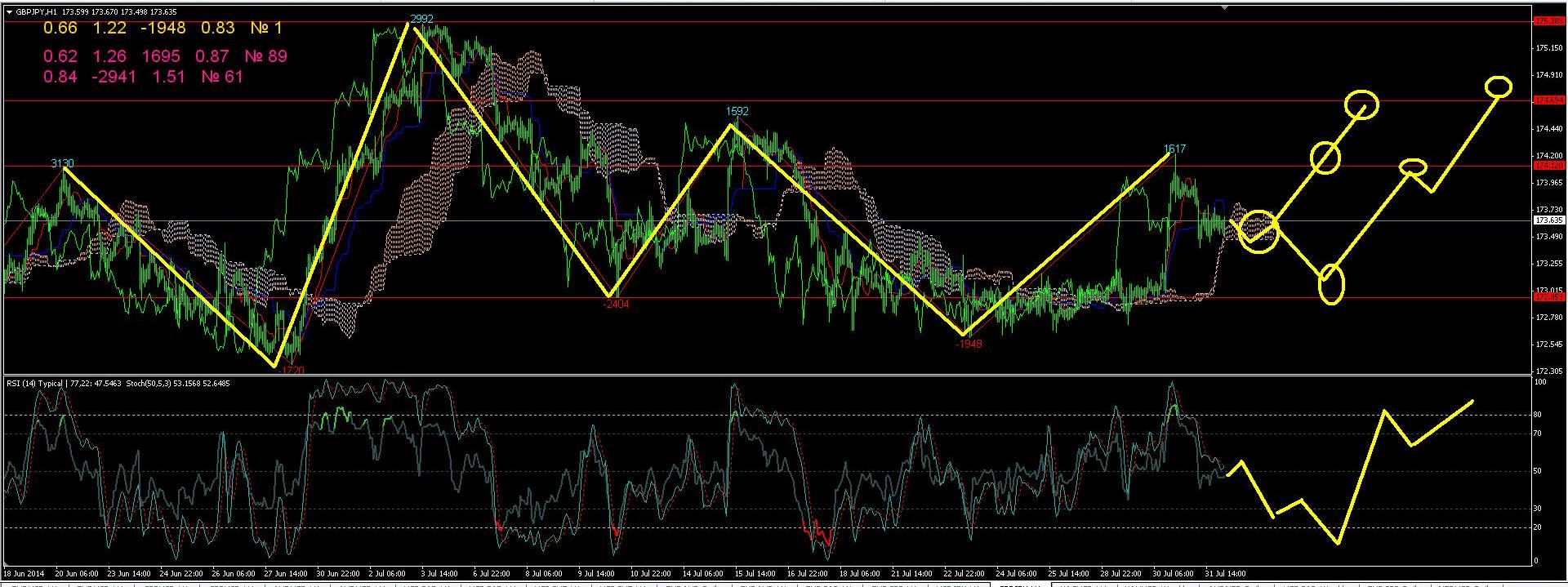The width and height of the screenshot is (1568, 587).
Task: Click the swing high label 1617
Action: pyautogui.click(x=1174, y=149)
